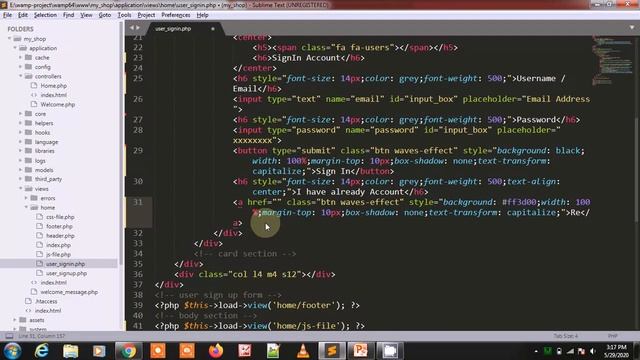The width and height of the screenshot is (640, 360).
Task: Open the Find menu
Action: pyautogui.click(x=68, y=15)
